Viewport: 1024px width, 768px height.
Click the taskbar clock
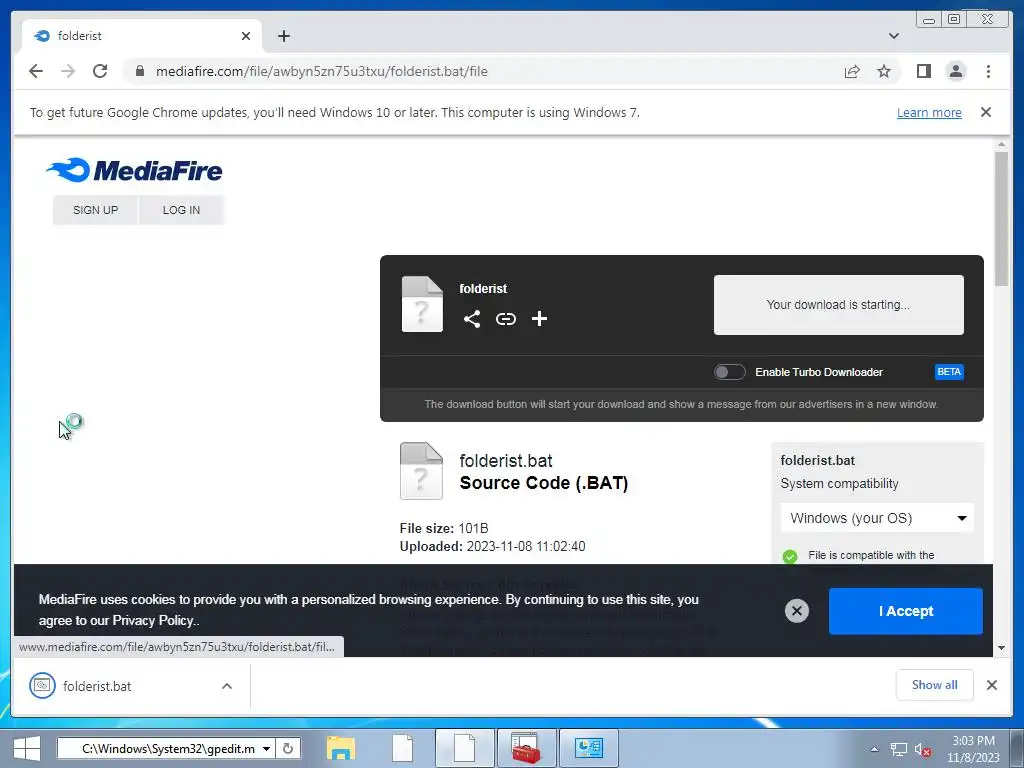pyautogui.click(x=973, y=749)
